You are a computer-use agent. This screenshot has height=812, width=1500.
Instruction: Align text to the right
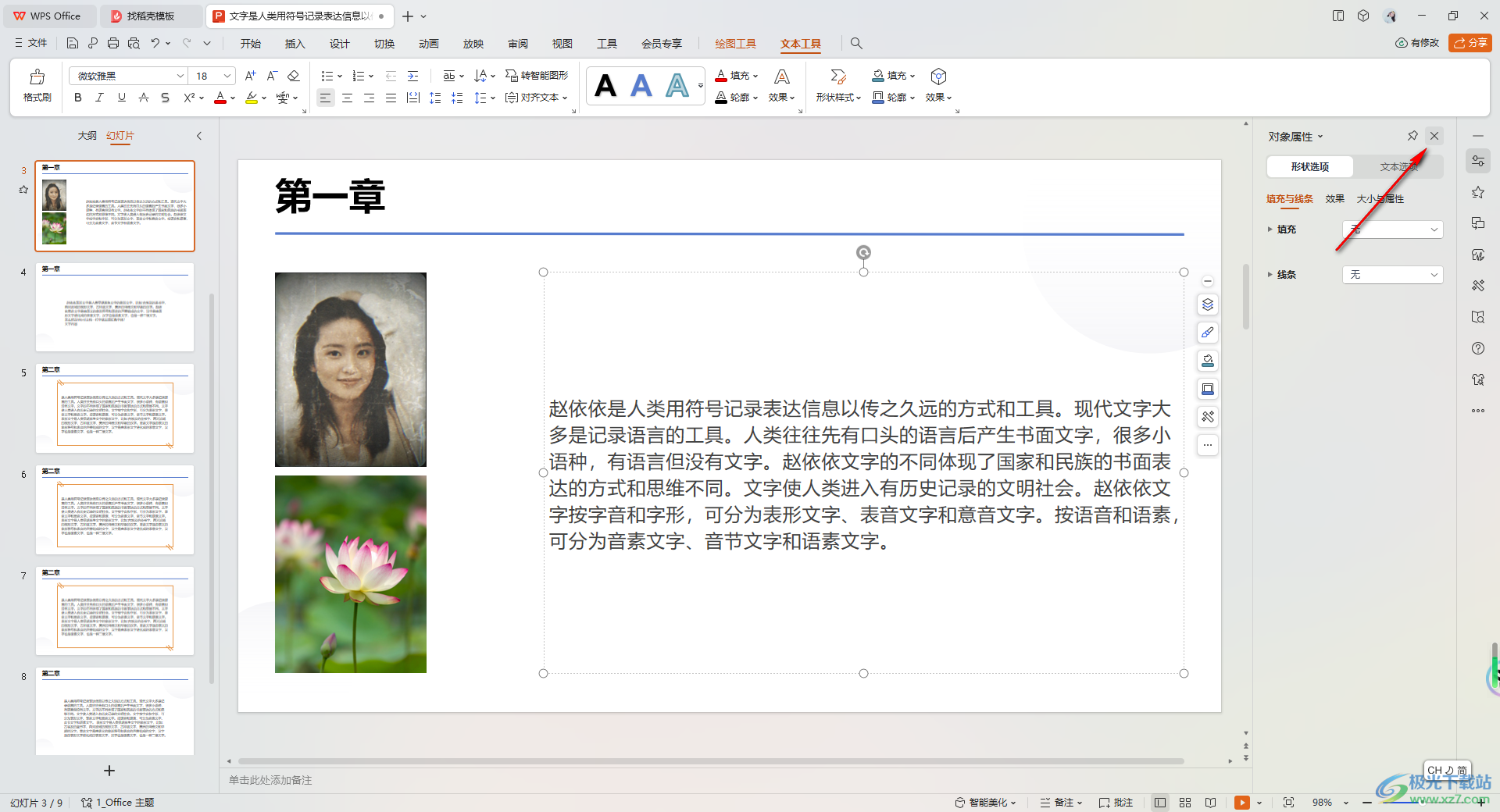[369, 98]
